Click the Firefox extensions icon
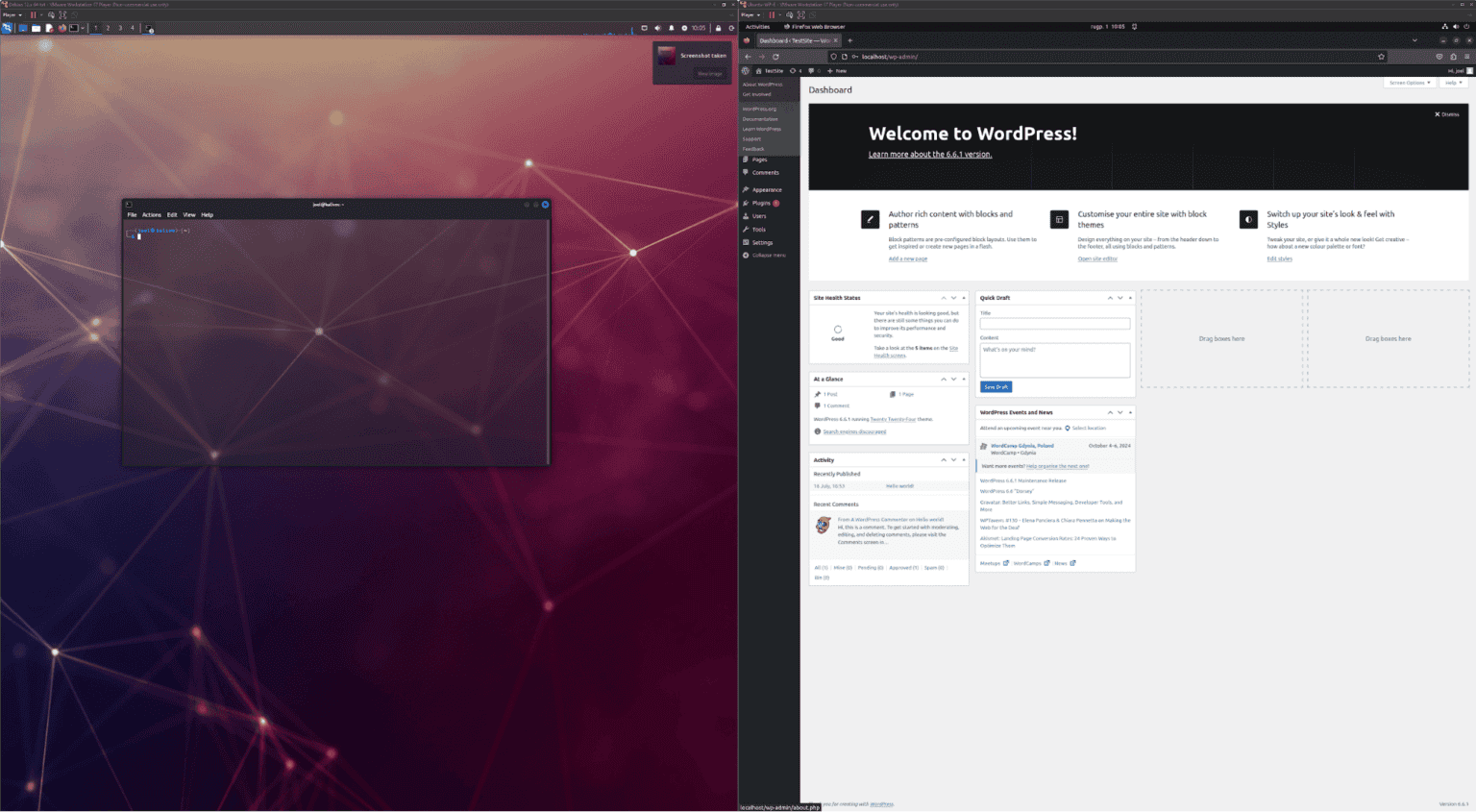 pyautogui.click(x=1453, y=57)
